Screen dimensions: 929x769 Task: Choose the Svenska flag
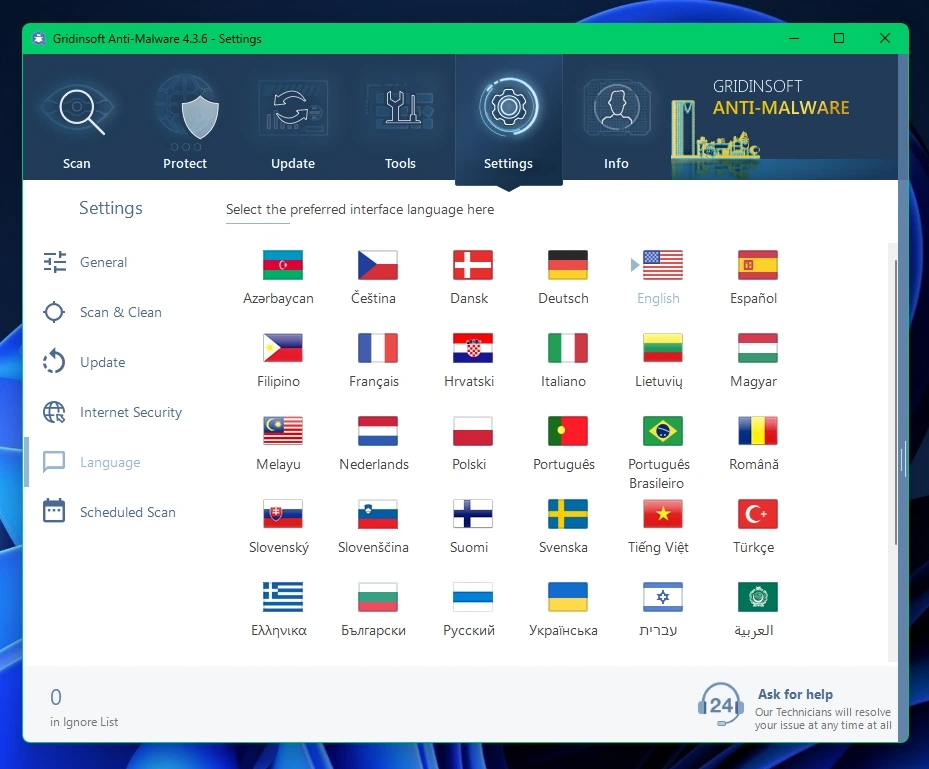568,514
